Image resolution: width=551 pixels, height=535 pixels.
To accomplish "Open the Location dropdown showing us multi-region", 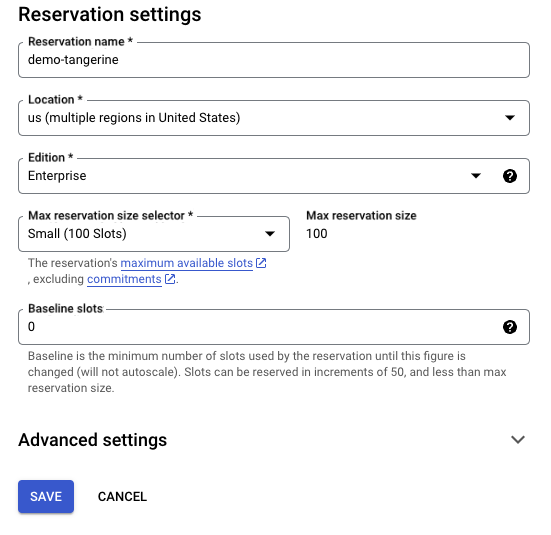I will (274, 118).
